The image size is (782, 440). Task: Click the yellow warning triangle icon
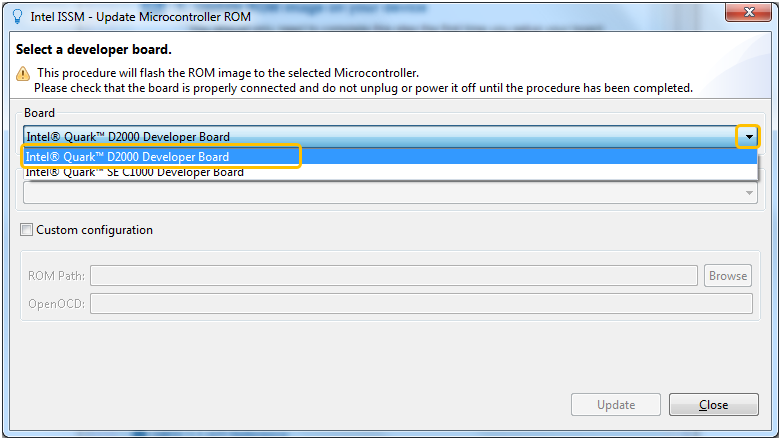23,74
